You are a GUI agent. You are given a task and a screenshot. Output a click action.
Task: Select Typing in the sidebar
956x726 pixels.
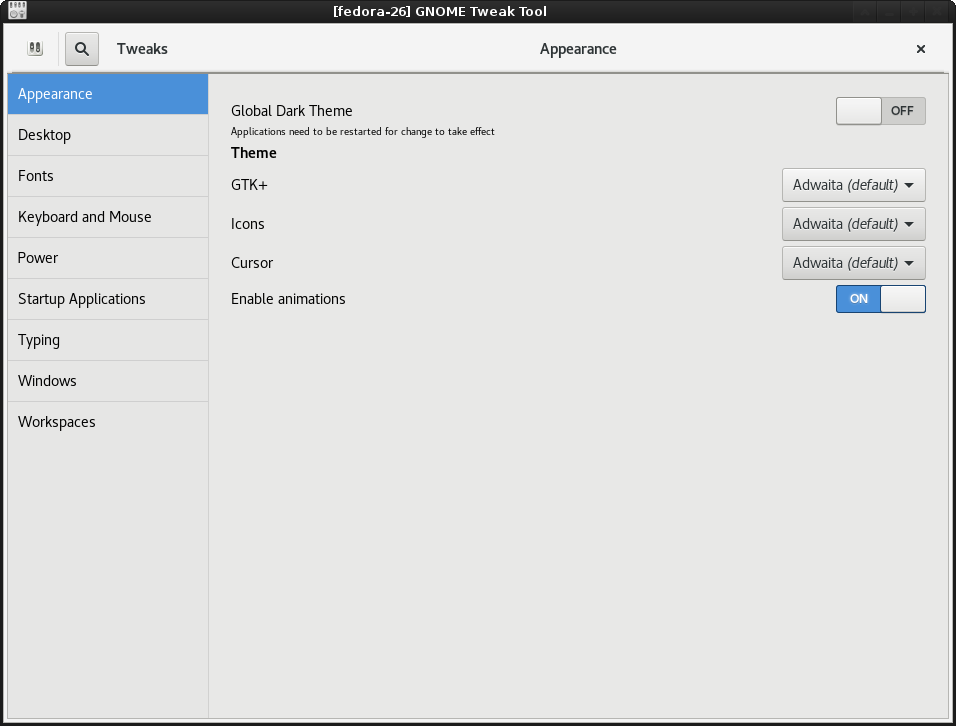pos(108,340)
